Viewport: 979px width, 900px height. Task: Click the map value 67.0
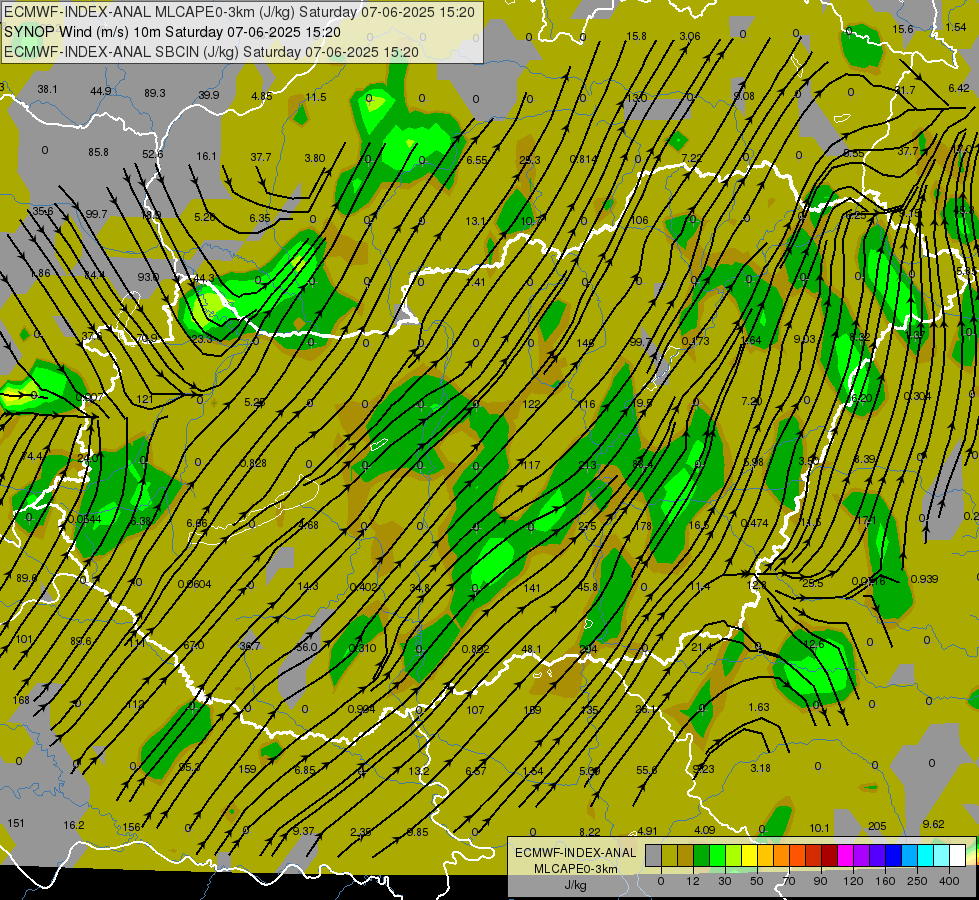click(x=194, y=645)
